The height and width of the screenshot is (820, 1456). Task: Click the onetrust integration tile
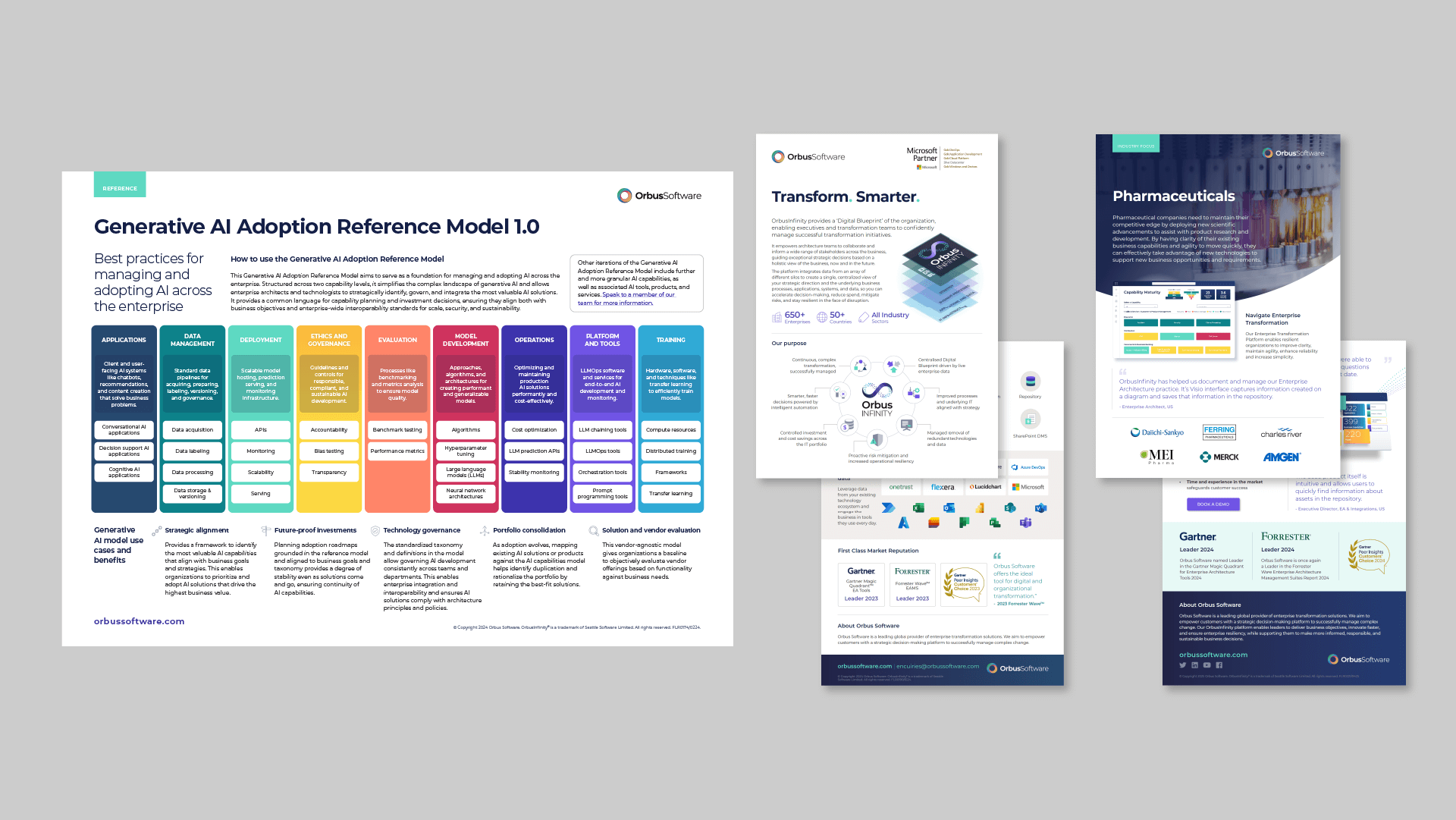coord(901,487)
